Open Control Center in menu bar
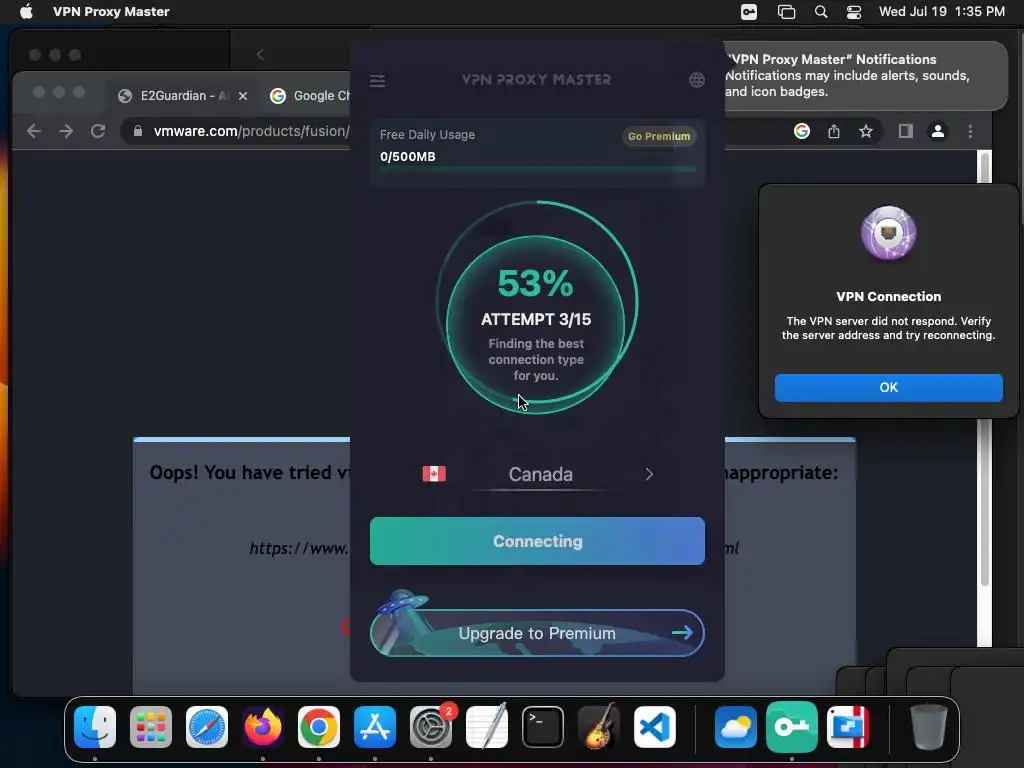 [854, 12]
